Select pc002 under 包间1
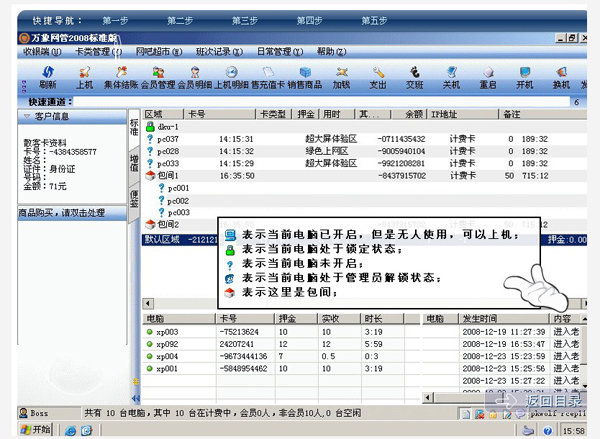Viewport: 600px width, 439px height. coord(178,201)
